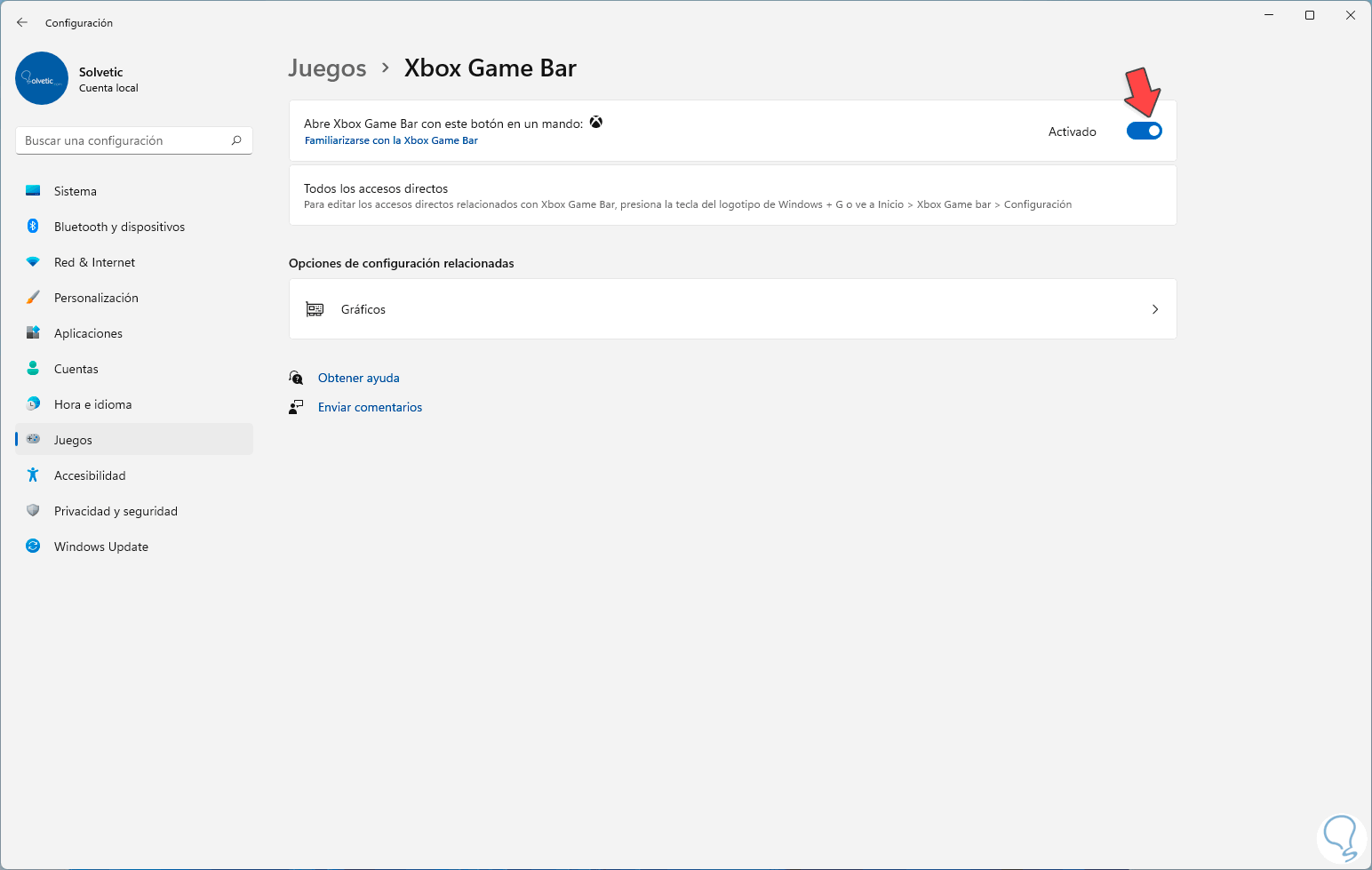Open Familiarizarse con la Xbox Game Bar link
Image resolution: width=1372 pixels, height=870 pixels.
pyautogui.click(x=391, y=140)
